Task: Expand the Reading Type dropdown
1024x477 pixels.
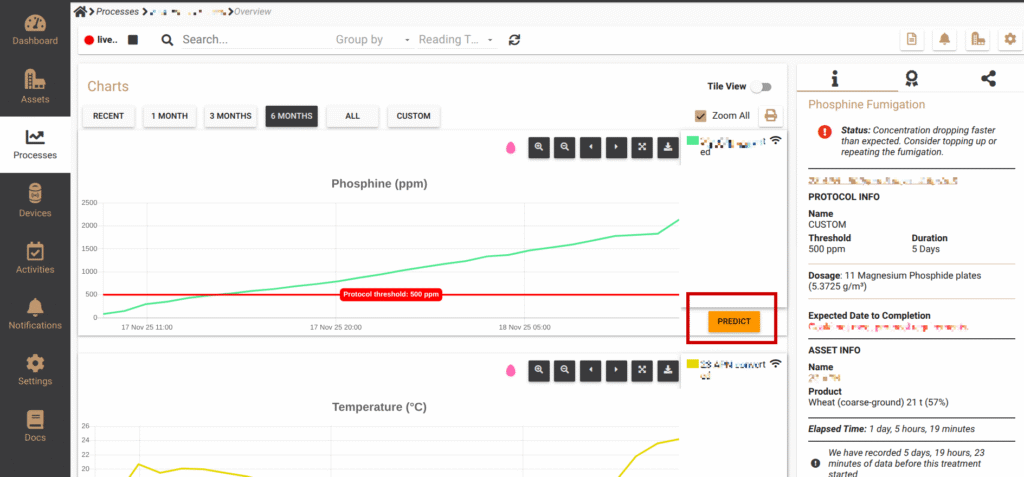Action: point(456,40)
